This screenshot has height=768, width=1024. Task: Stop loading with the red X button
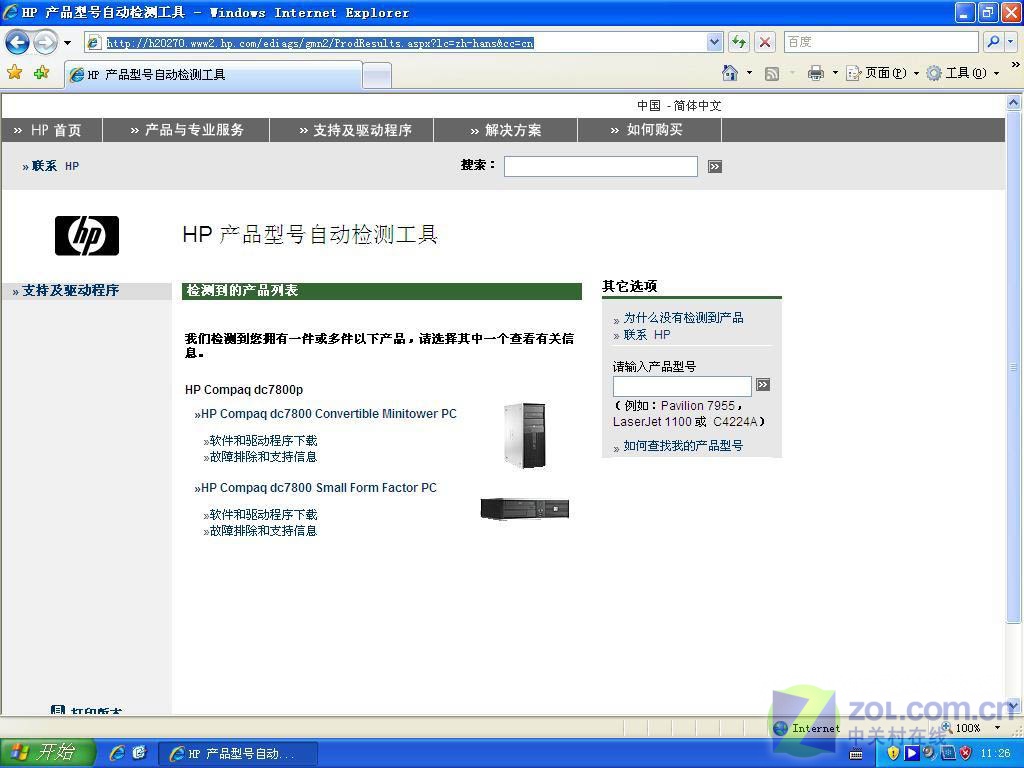tap(764, 43)
